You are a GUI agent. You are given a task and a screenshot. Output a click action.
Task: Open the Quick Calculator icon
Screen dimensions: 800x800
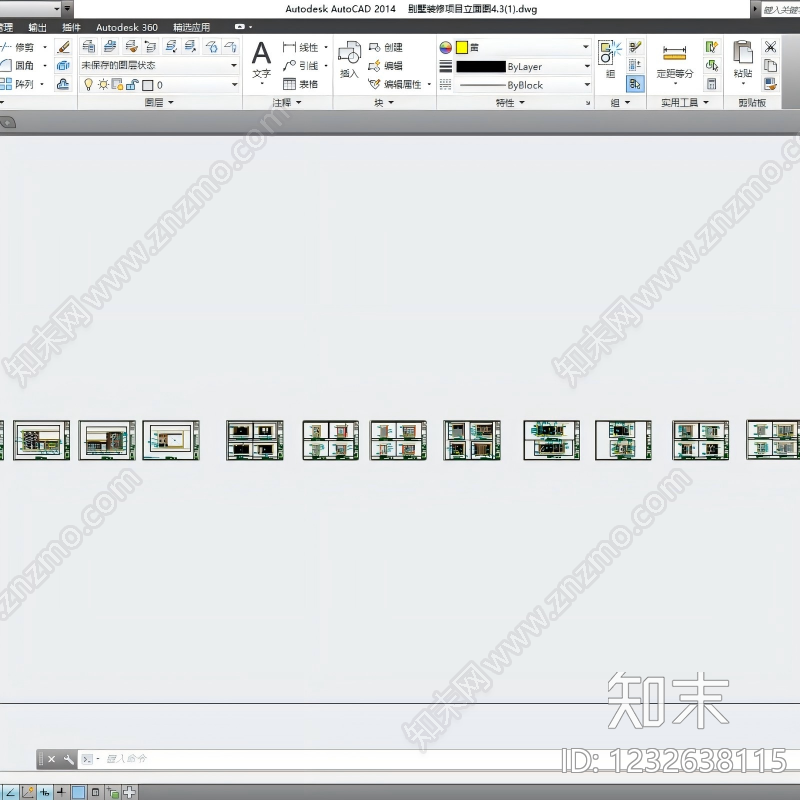coord(712,84)
